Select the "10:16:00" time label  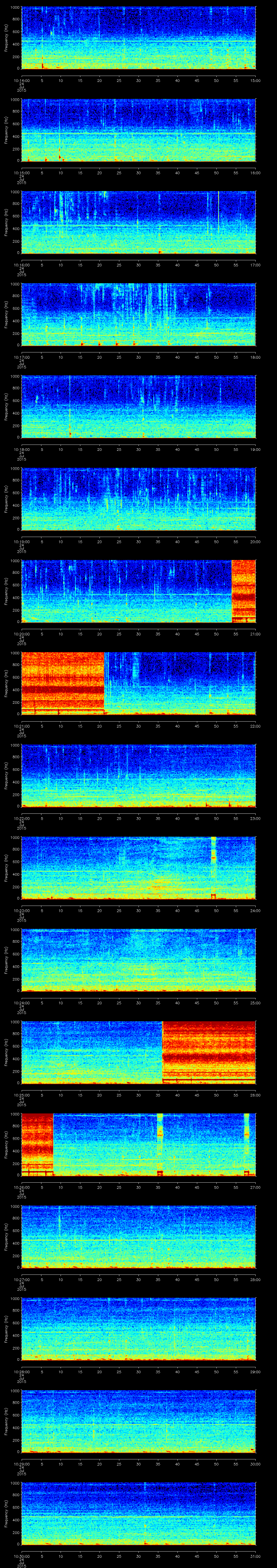click(x=21, y=264)
